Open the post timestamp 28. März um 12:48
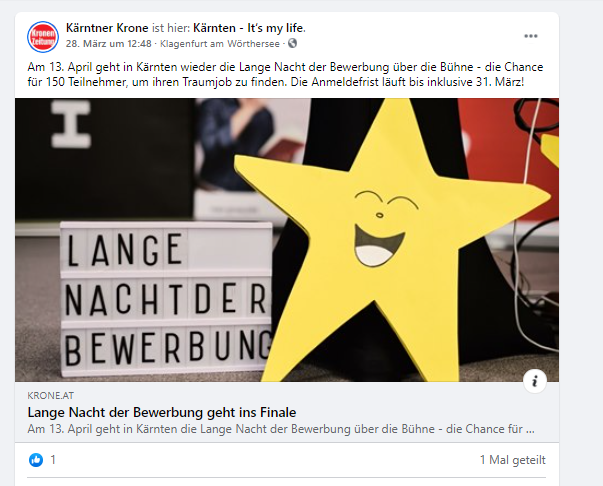Viewport: 603px width, 486px height. click(108, 44)
